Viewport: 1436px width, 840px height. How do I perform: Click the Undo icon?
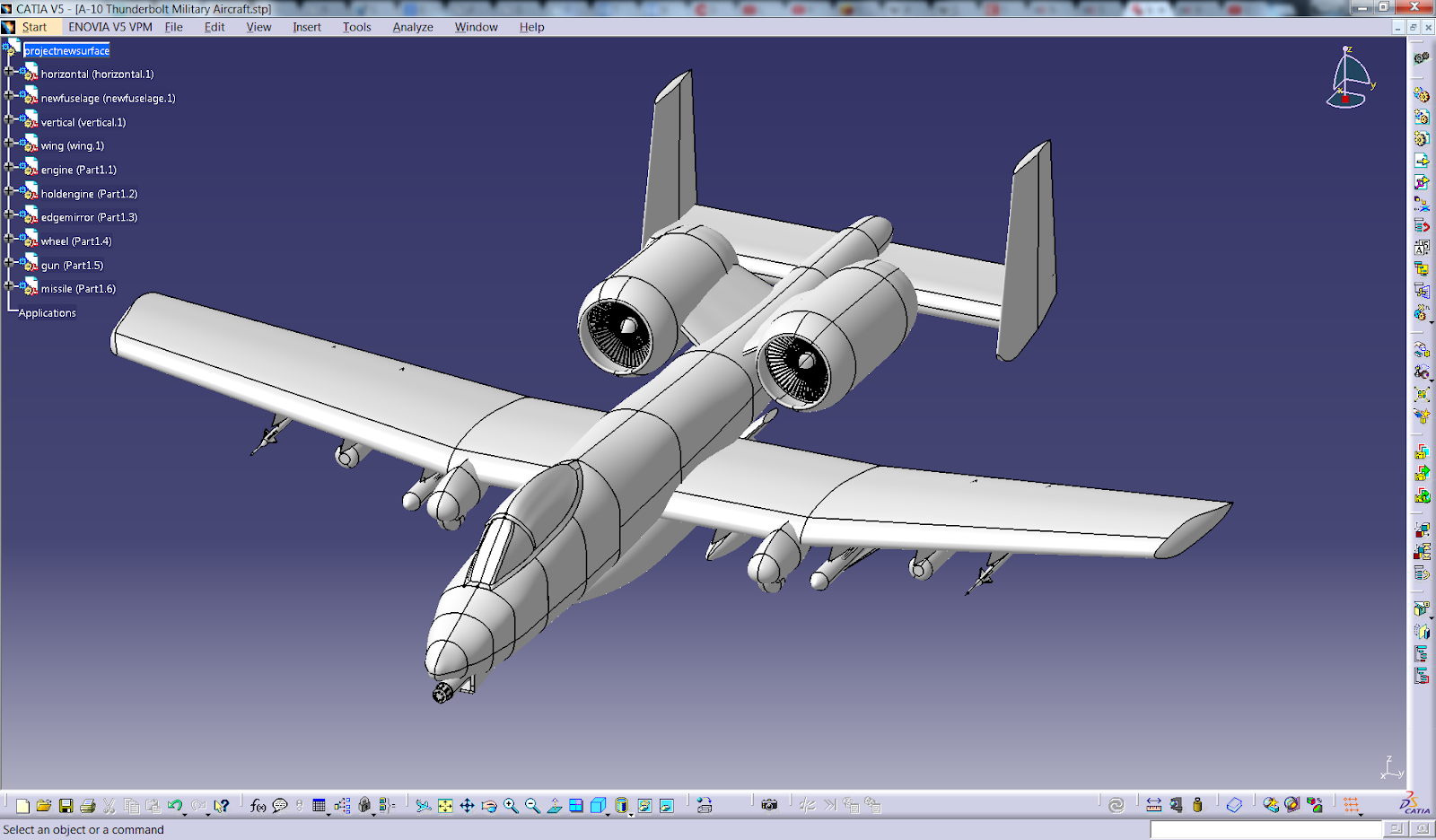(176, 805)
